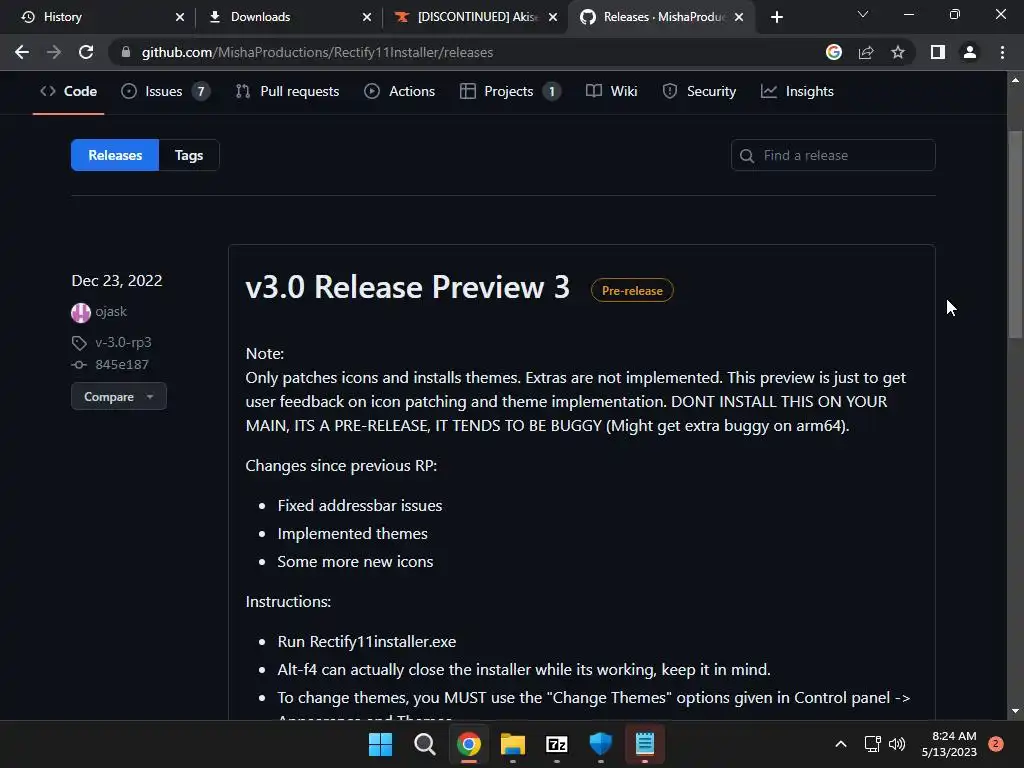
Task: Open the v3.0 Release Preview 3 title
Action: coord(408,287)
